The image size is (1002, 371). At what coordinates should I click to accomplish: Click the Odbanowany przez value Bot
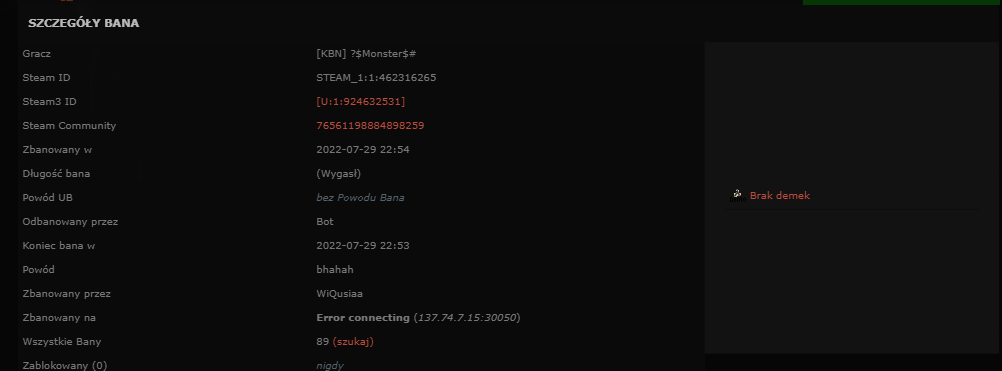click(325, 222)
